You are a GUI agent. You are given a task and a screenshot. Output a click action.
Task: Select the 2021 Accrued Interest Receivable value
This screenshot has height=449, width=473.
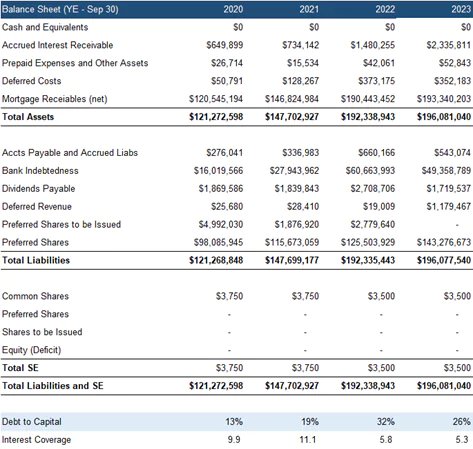click(301, 45)
